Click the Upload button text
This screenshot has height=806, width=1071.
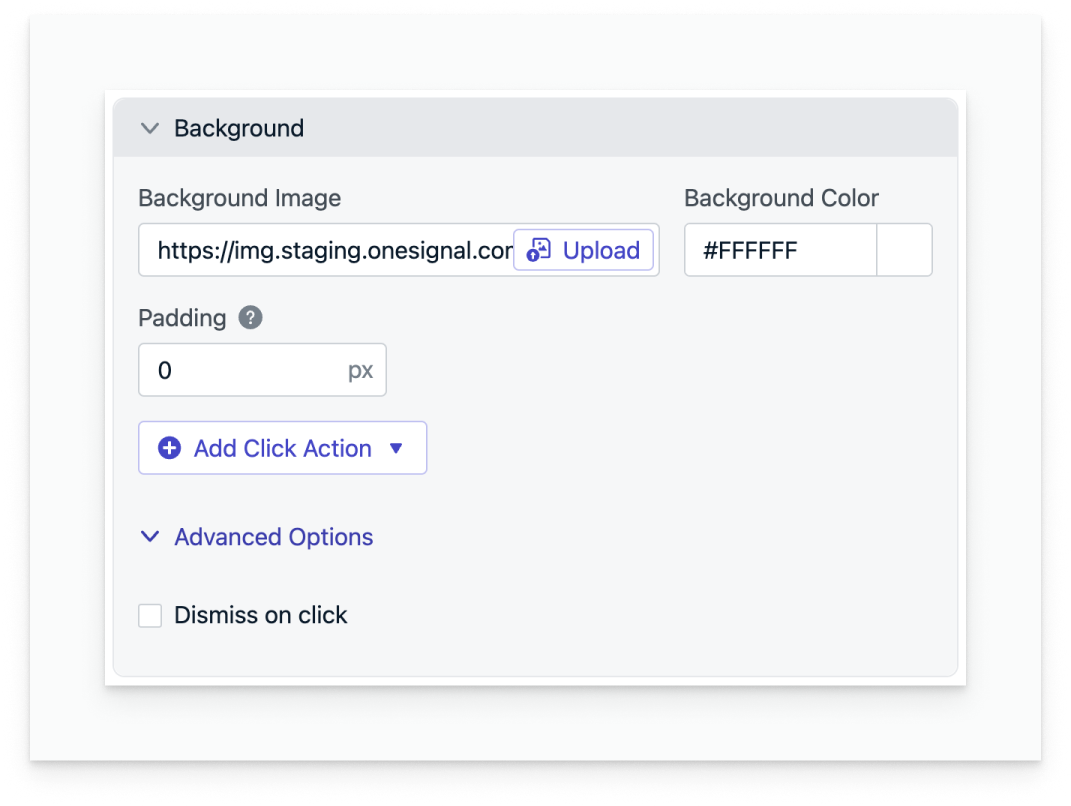point(601,251)
